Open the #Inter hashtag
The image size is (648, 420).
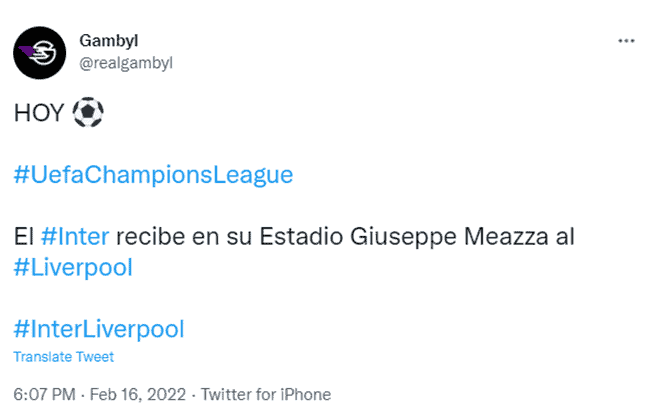tap(75, 236)
